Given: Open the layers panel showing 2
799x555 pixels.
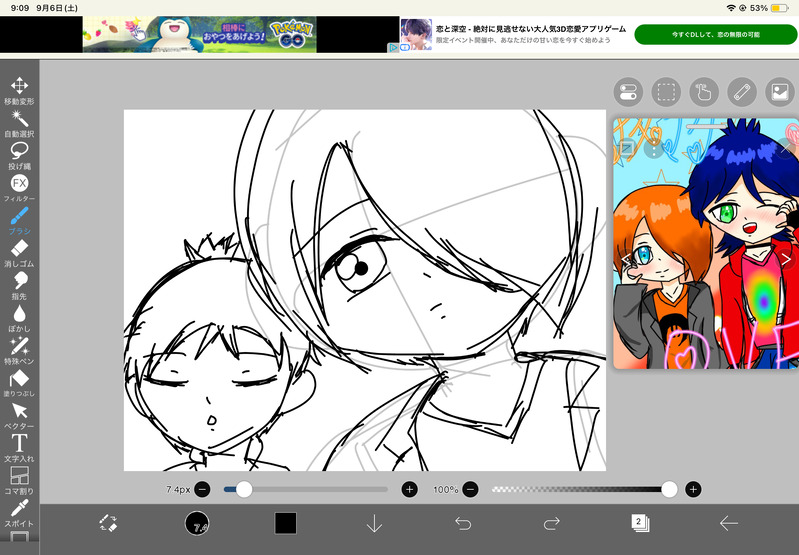Looking at the screenshot, I should [640, 523].
